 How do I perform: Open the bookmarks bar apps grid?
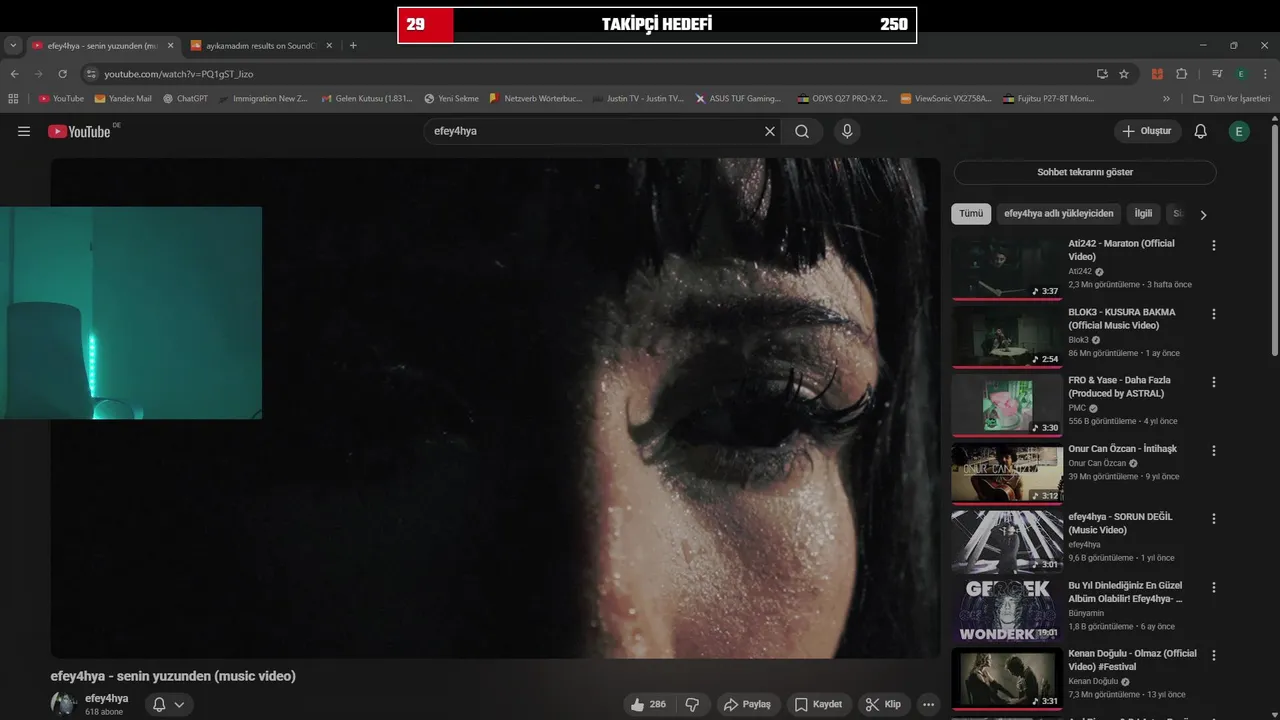(13, 99)
